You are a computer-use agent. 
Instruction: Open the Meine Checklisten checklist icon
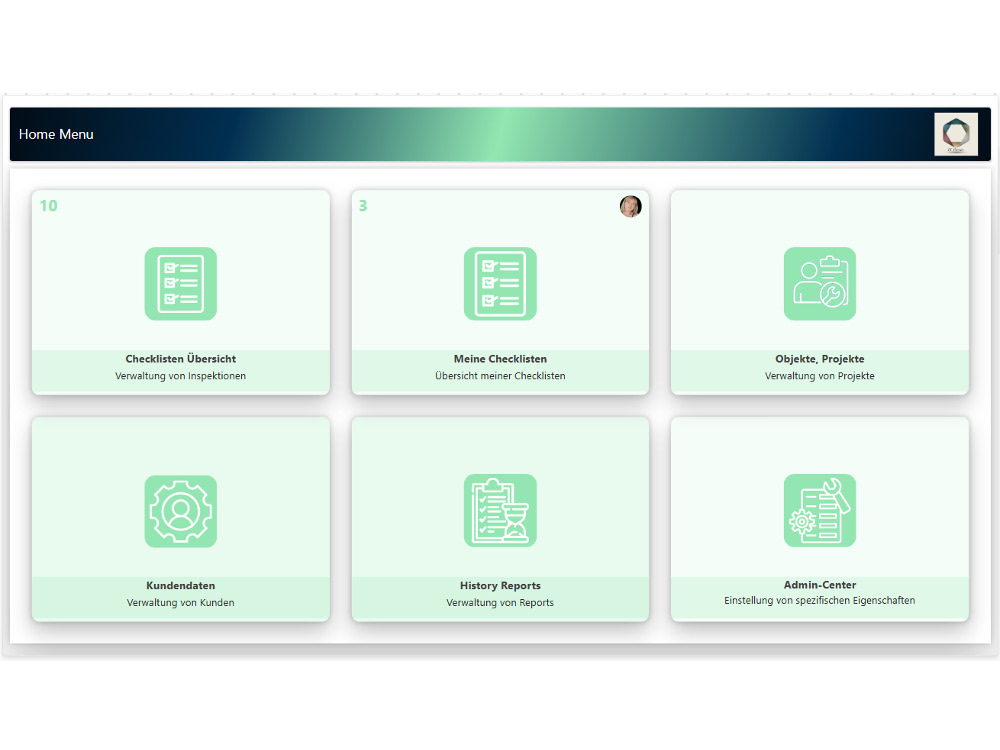500,284
